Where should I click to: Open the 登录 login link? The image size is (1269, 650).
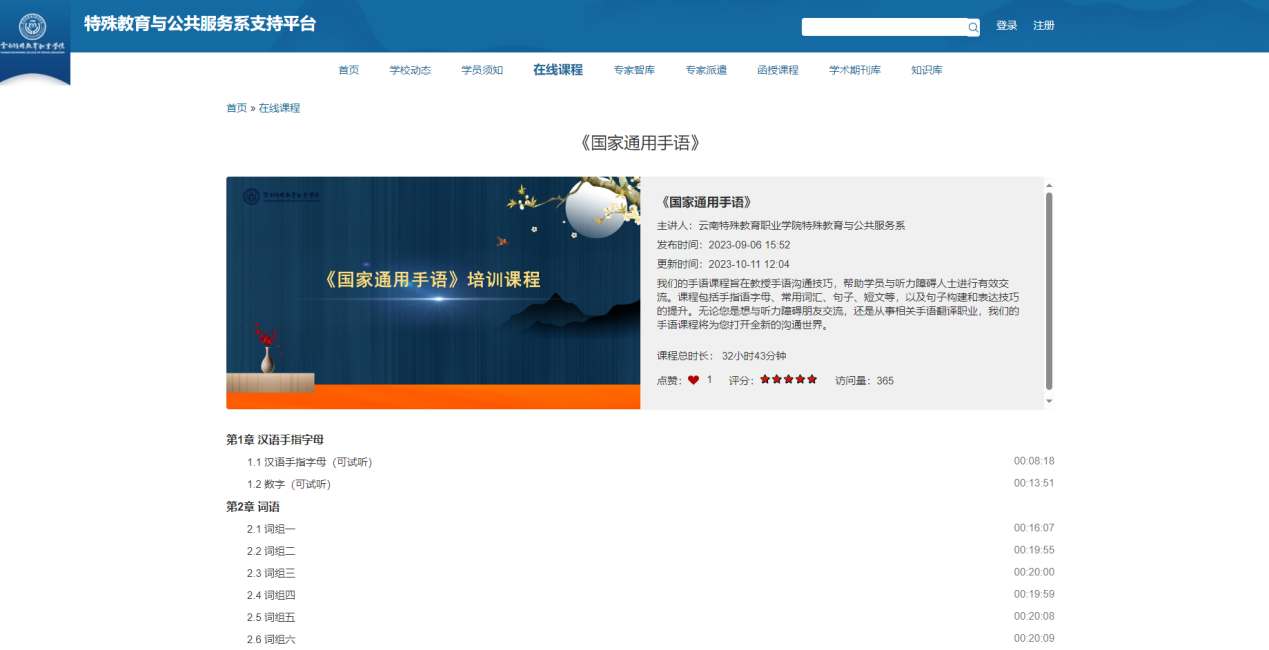pos(1006,26)
